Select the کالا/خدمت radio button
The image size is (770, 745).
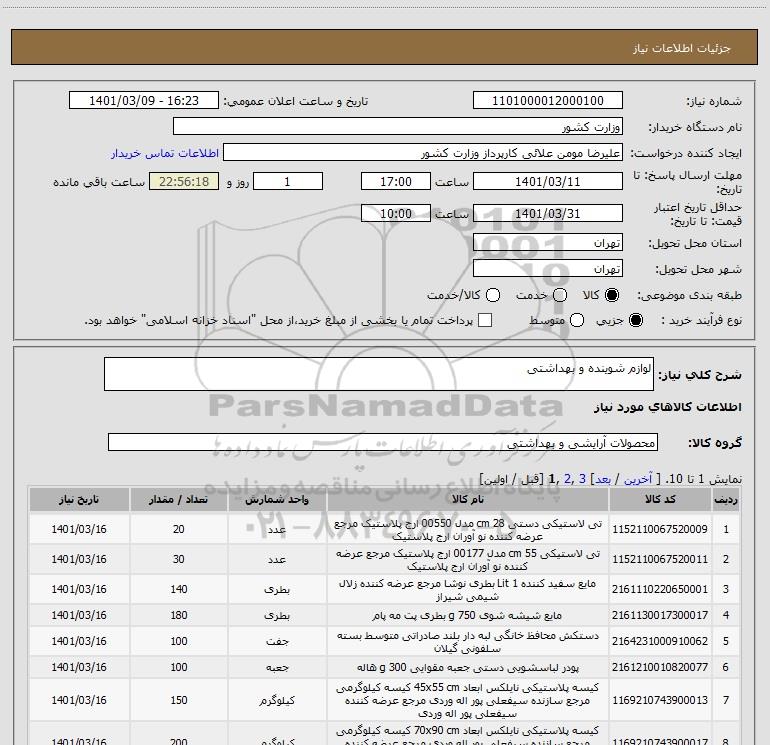[x=493, y=295]
